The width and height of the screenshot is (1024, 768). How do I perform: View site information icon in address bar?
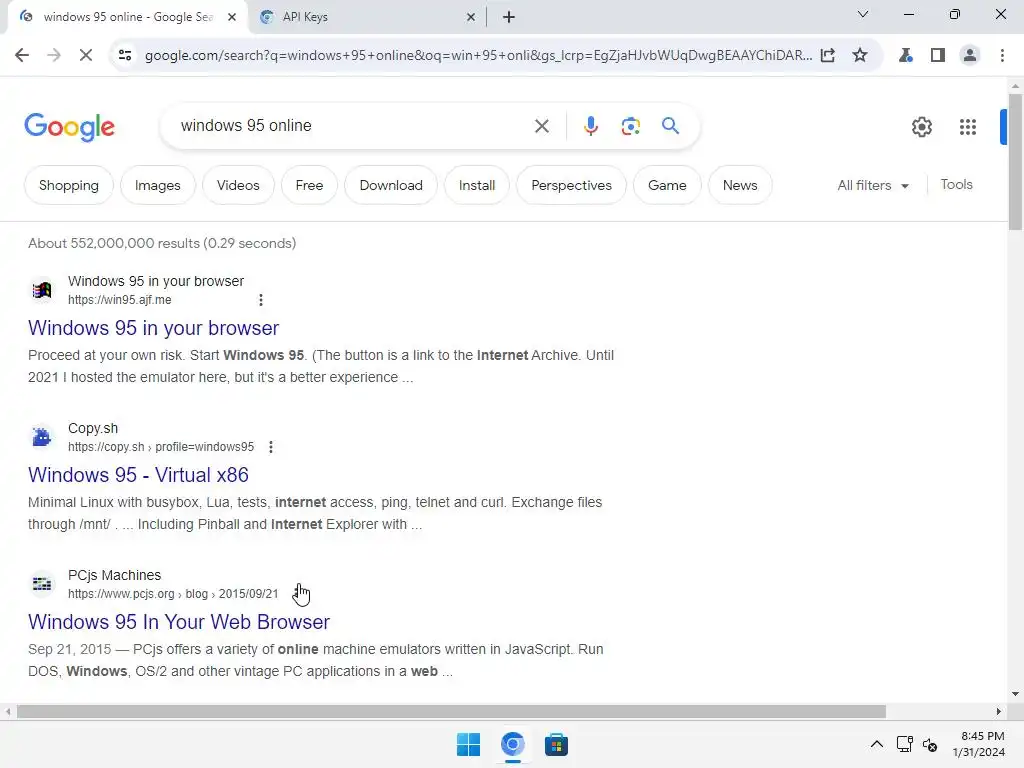click(125, 56)
